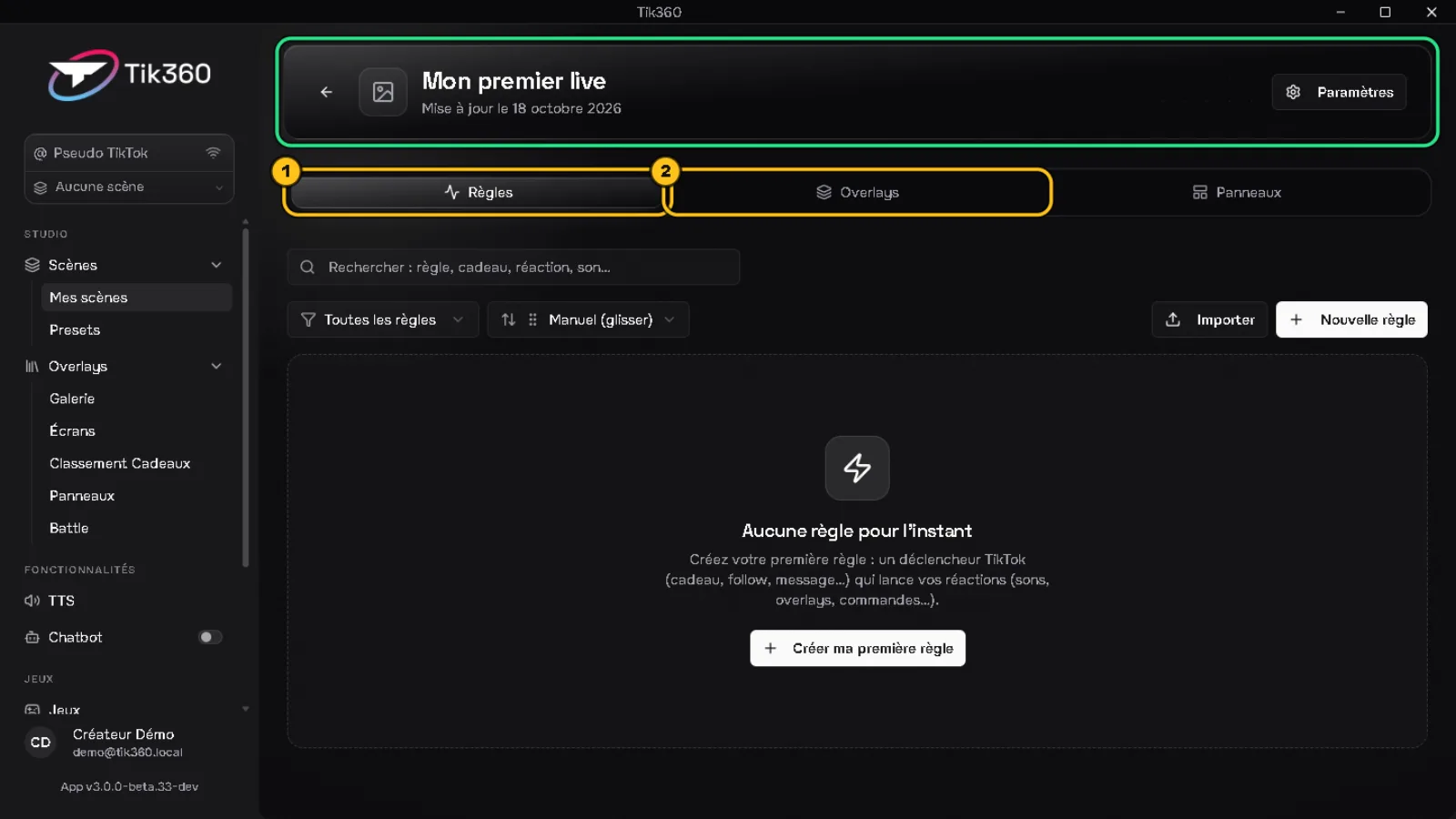Click the Chatbot robot icon
1456x819 pixels.
point(33,637)
